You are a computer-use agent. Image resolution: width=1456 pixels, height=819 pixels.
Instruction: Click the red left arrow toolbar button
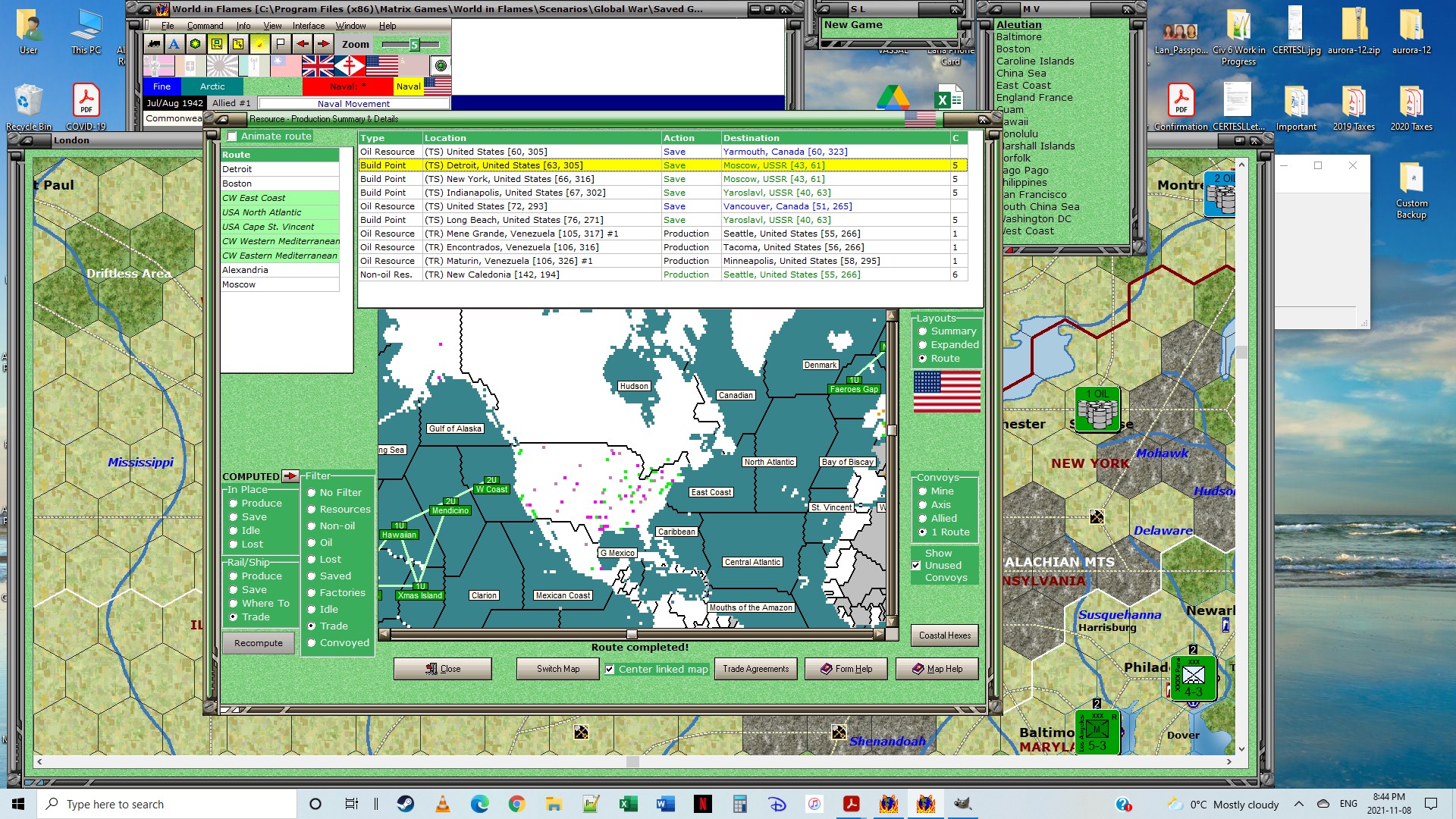(x=302, y=44)
